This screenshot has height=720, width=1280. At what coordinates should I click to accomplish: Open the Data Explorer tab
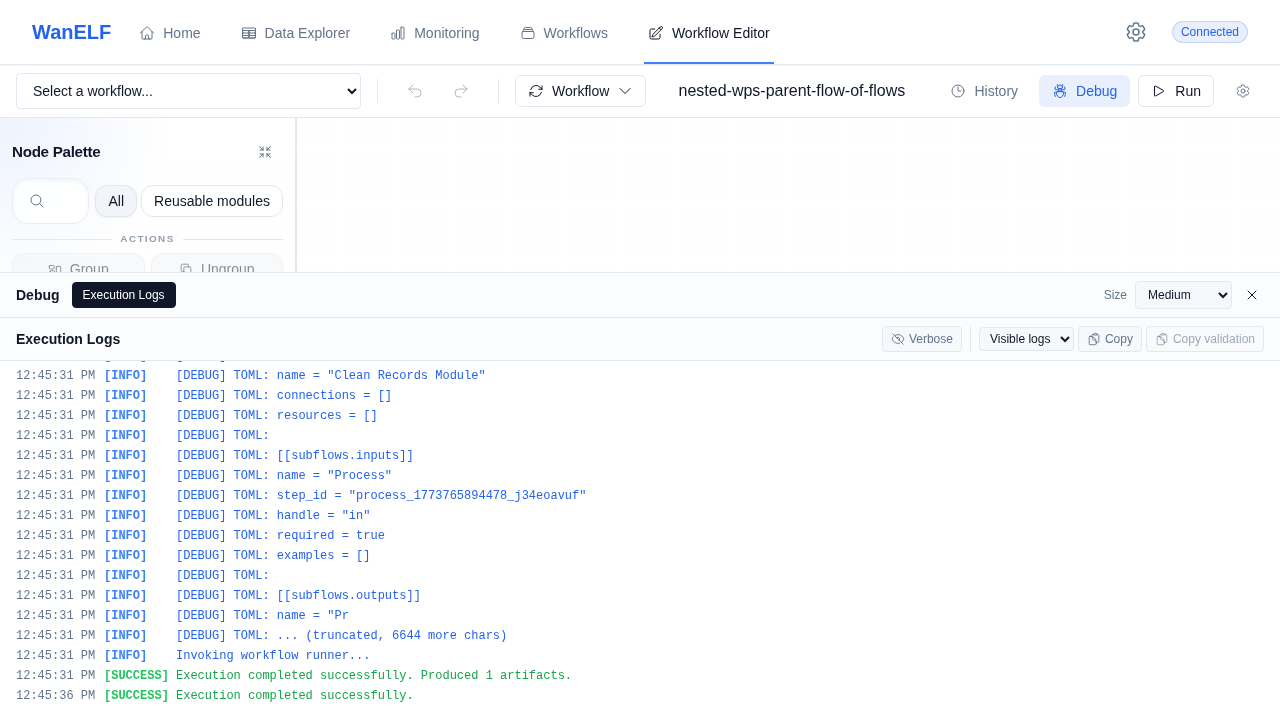[x=296, y=33]
